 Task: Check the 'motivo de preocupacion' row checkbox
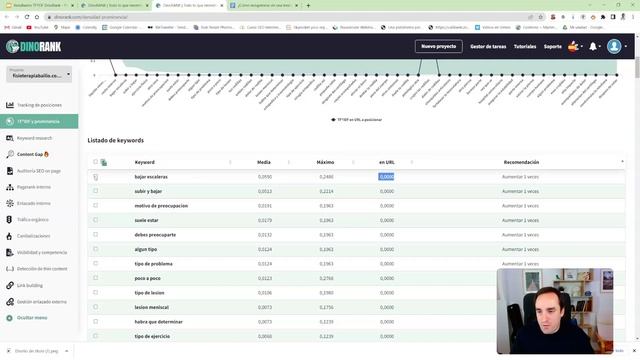(96, 205)
